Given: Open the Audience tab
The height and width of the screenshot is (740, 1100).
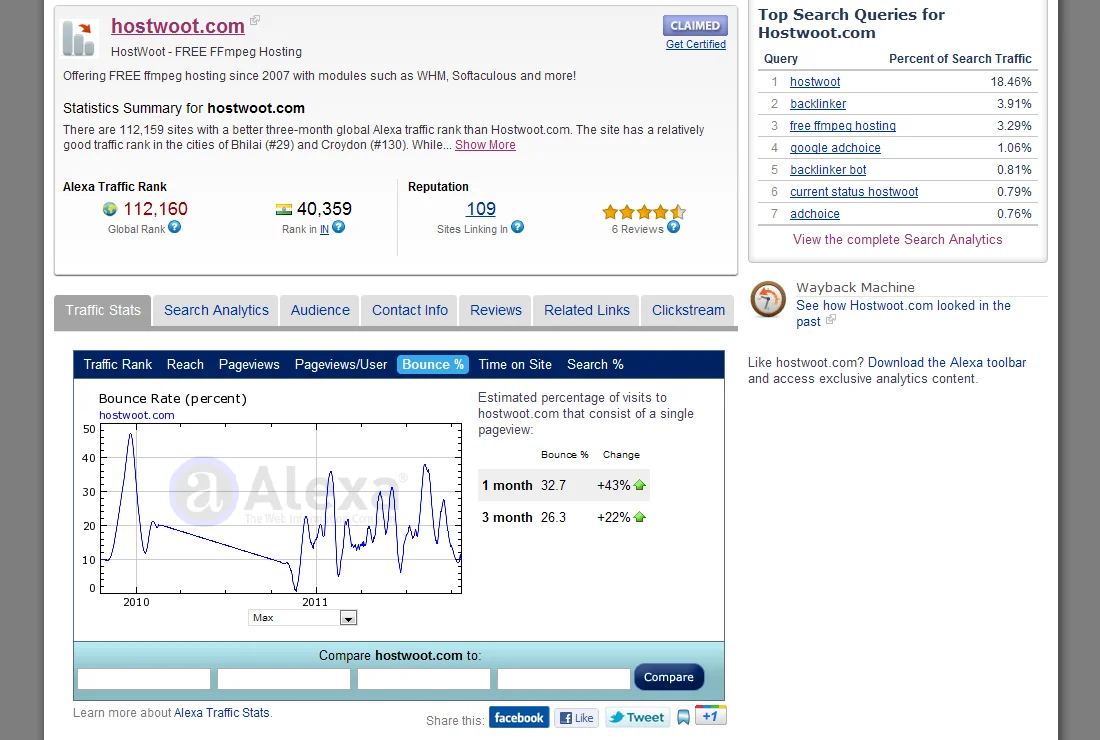Looking at the screenshot, I should tap(320, 310).
